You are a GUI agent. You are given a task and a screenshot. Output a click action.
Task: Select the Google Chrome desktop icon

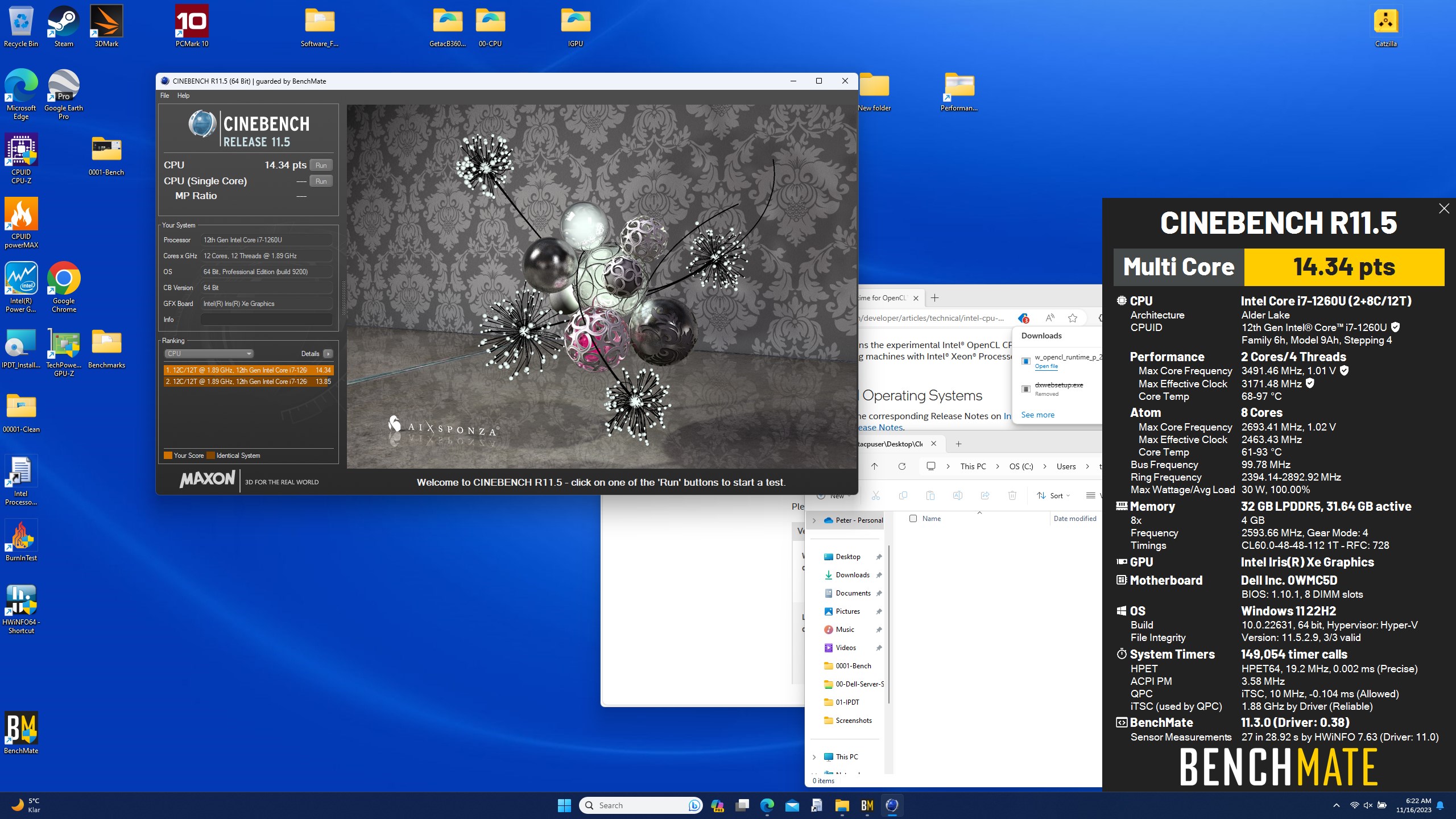[64, 288]
